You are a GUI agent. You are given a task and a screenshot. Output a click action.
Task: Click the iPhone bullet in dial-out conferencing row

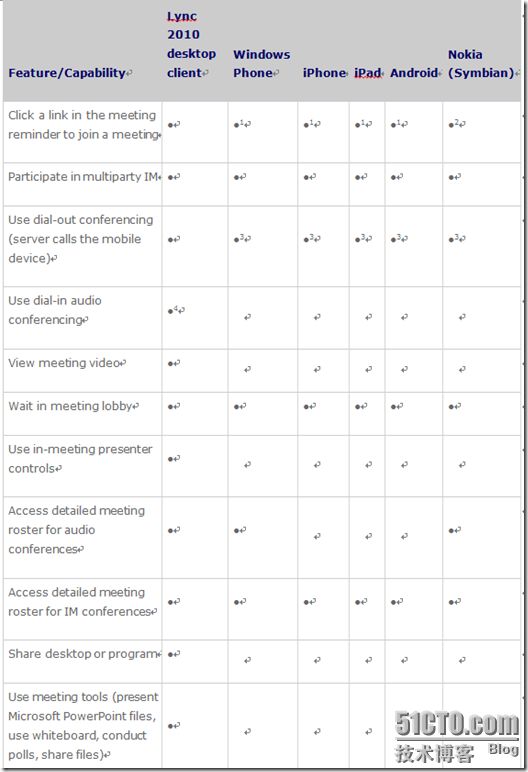[306, 240]
